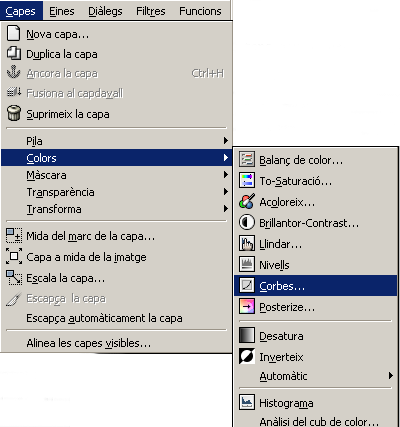Click the Inverteix icon

pyautogui.click(x=247, y=356)
